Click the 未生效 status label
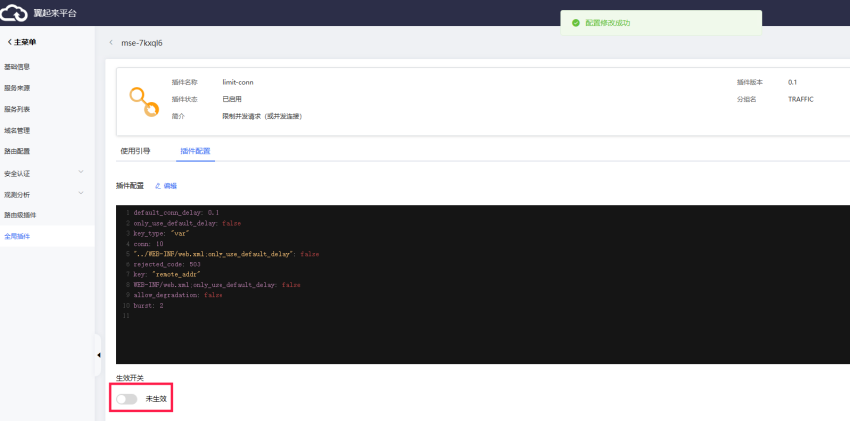This screenshot has width=850, height=421. click(156, 399)
